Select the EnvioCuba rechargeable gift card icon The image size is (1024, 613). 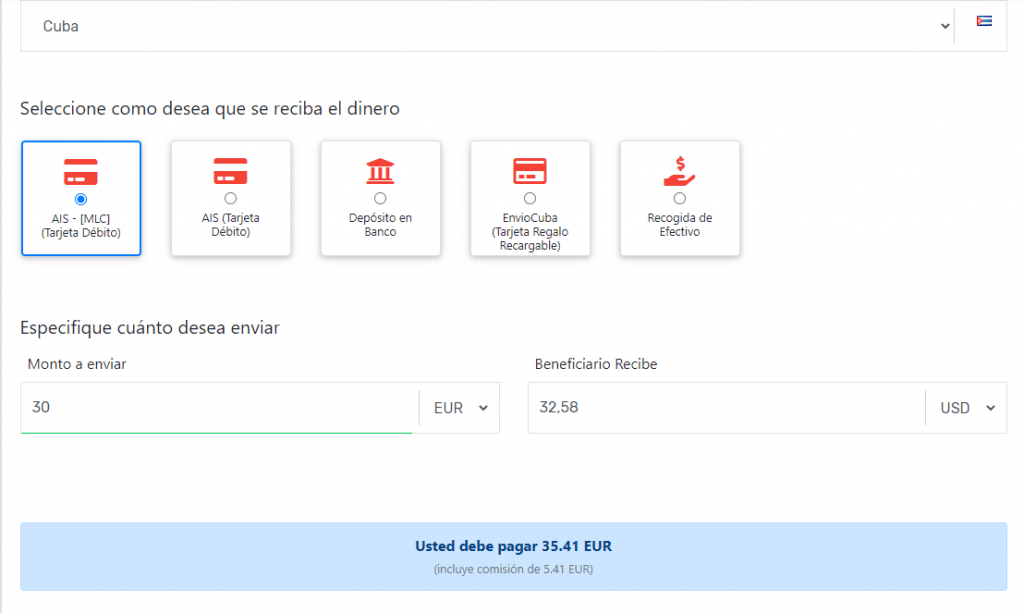530,170
